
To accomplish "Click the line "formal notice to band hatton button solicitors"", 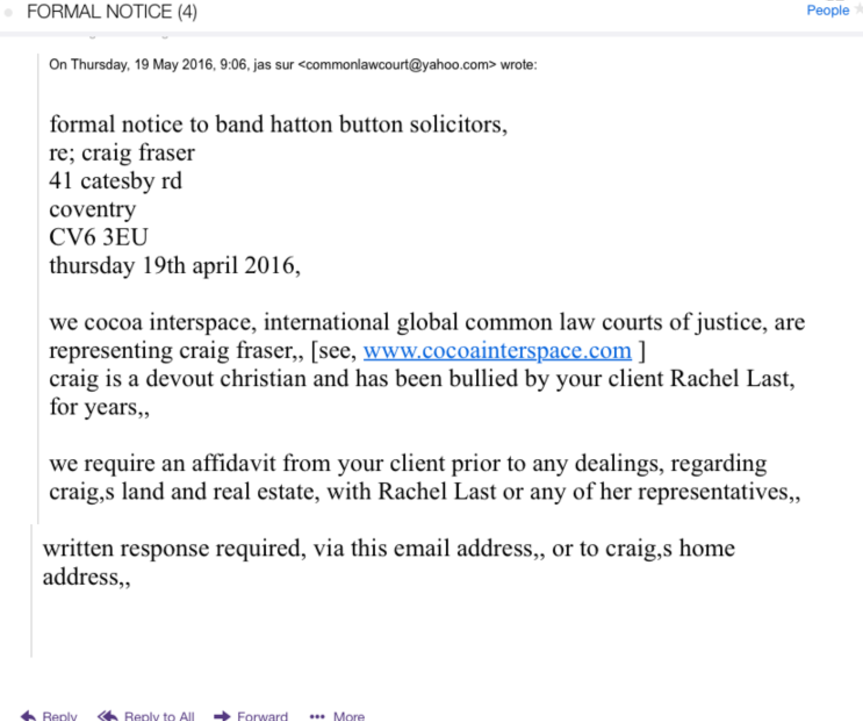I will pyautogui.click(x=278, y=124).
